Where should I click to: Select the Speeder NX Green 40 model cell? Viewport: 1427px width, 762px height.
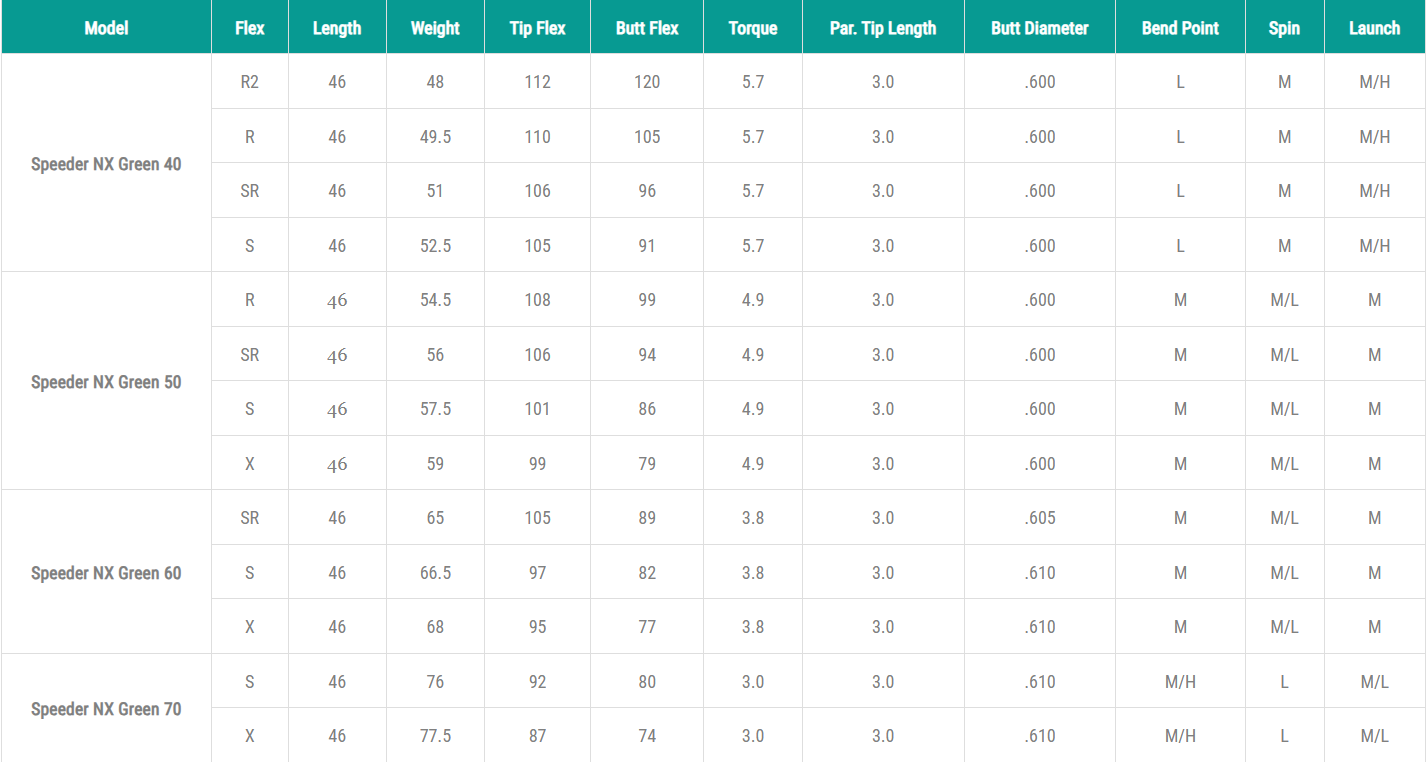[106, 164]
